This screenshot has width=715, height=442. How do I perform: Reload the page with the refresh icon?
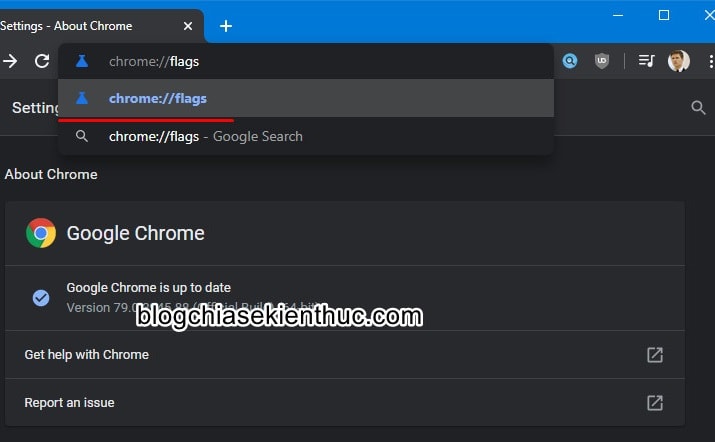pos(42,61)
